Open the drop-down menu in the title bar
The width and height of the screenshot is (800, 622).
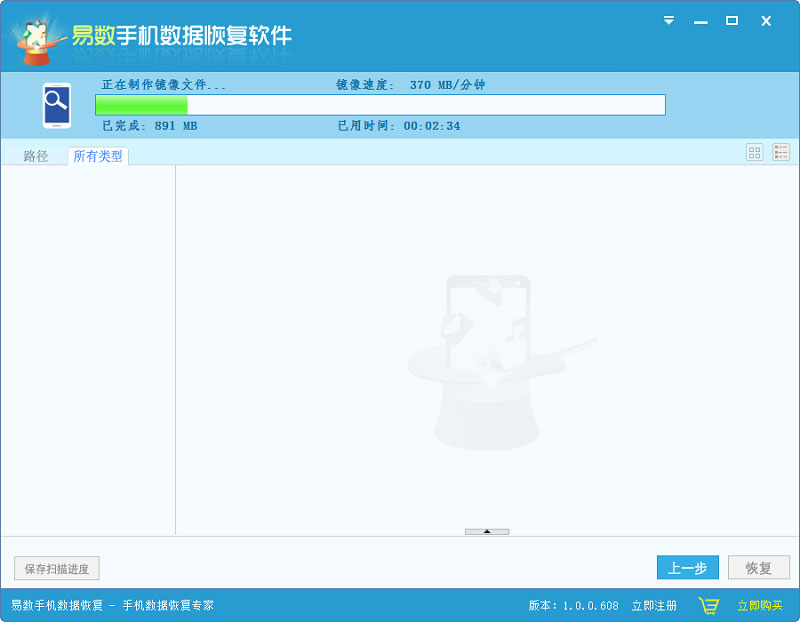(x=667, y=18)
